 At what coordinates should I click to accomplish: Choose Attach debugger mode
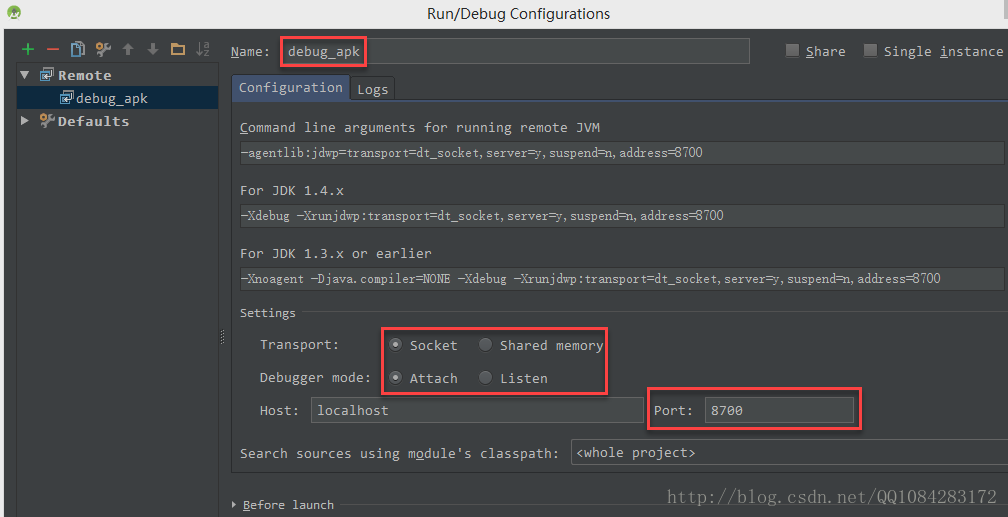tap(395, 377)
